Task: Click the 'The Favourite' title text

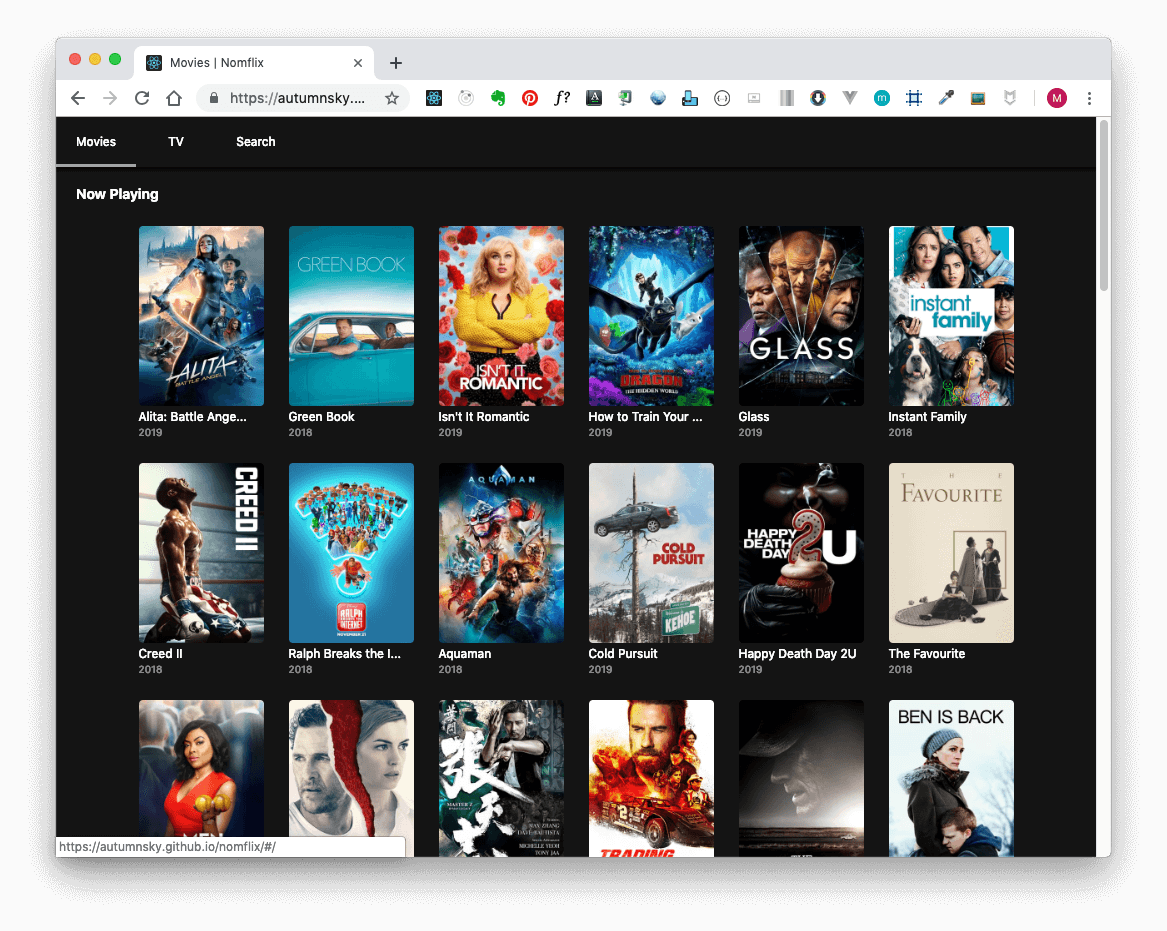Action: click(927, 653)
